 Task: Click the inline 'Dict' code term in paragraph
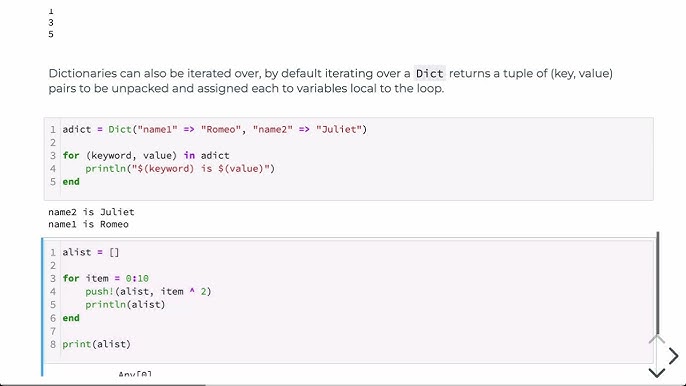(x=430, y=74)
